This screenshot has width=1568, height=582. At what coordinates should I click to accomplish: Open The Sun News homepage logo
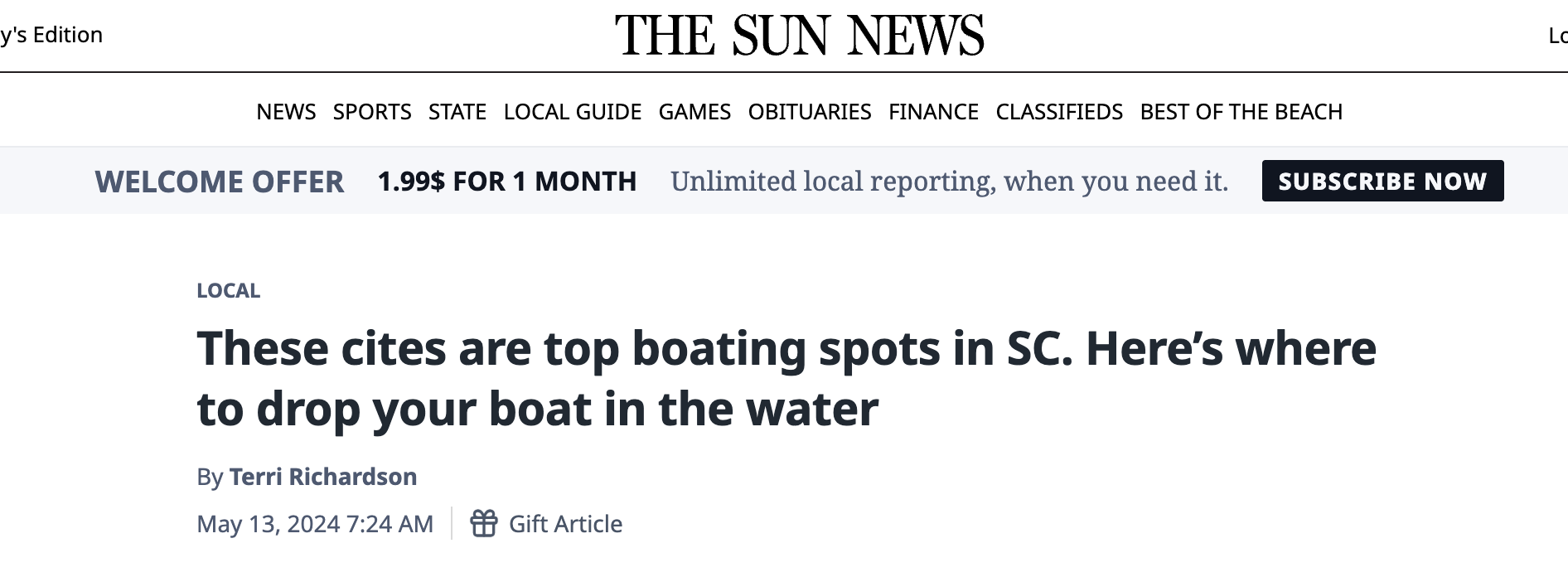(799, 36)
